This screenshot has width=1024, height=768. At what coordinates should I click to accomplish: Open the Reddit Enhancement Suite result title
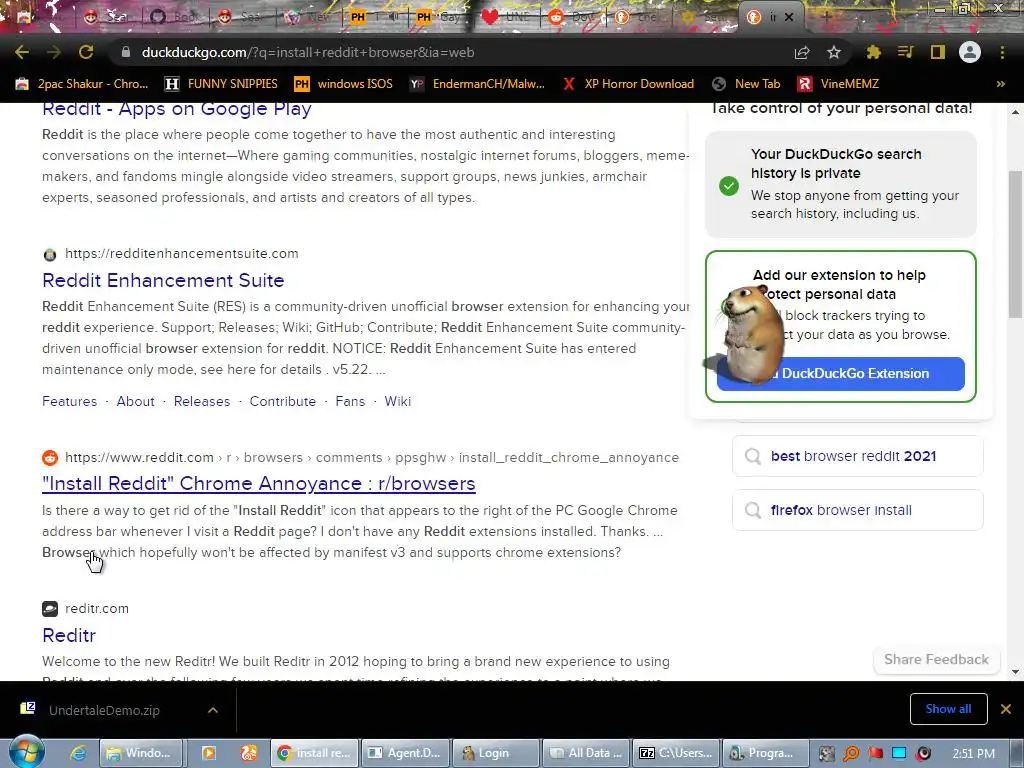tap(163, 280)
